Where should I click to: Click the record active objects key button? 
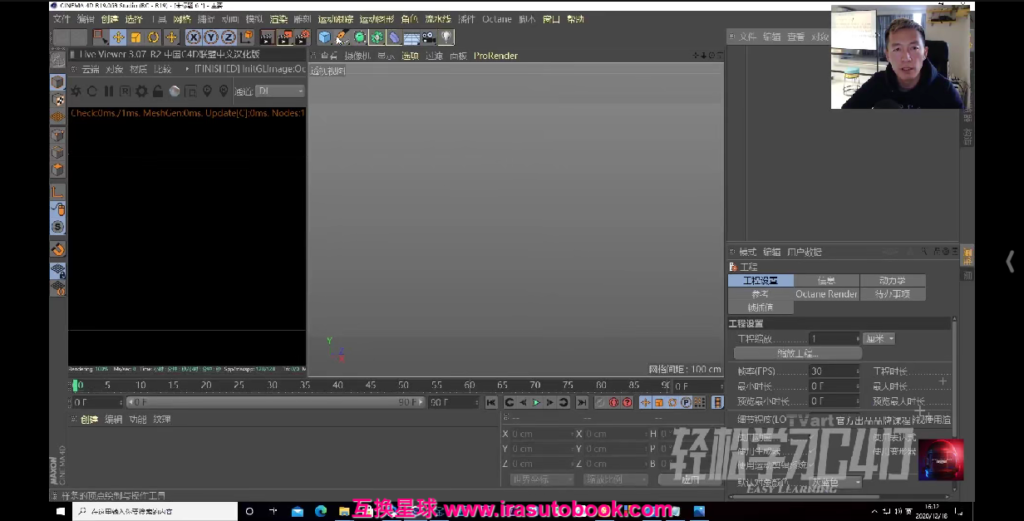[x=600, y=403]
